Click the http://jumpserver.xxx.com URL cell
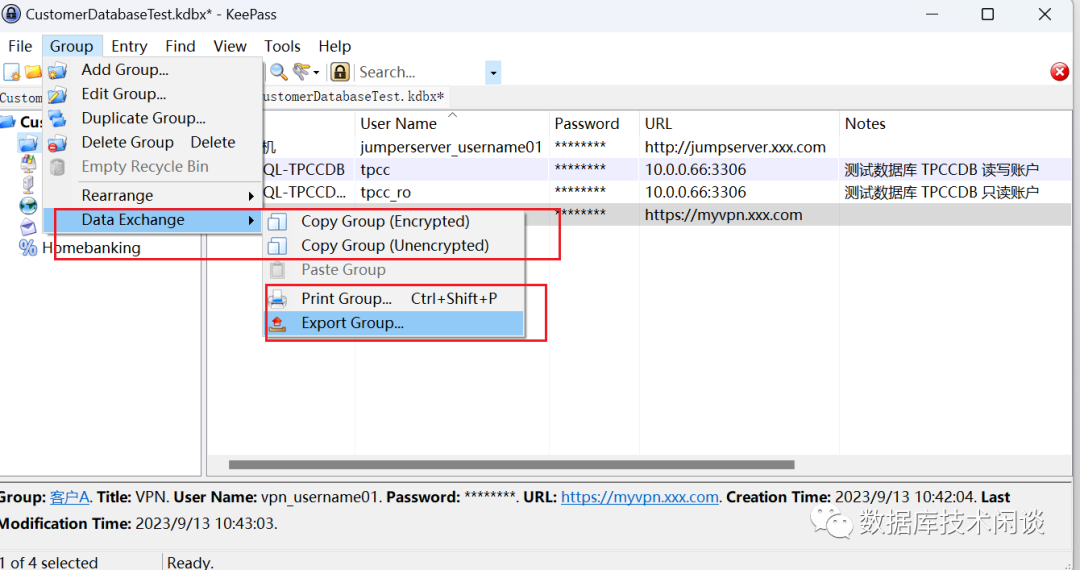1080x570 pixels. tap(735, 147)
